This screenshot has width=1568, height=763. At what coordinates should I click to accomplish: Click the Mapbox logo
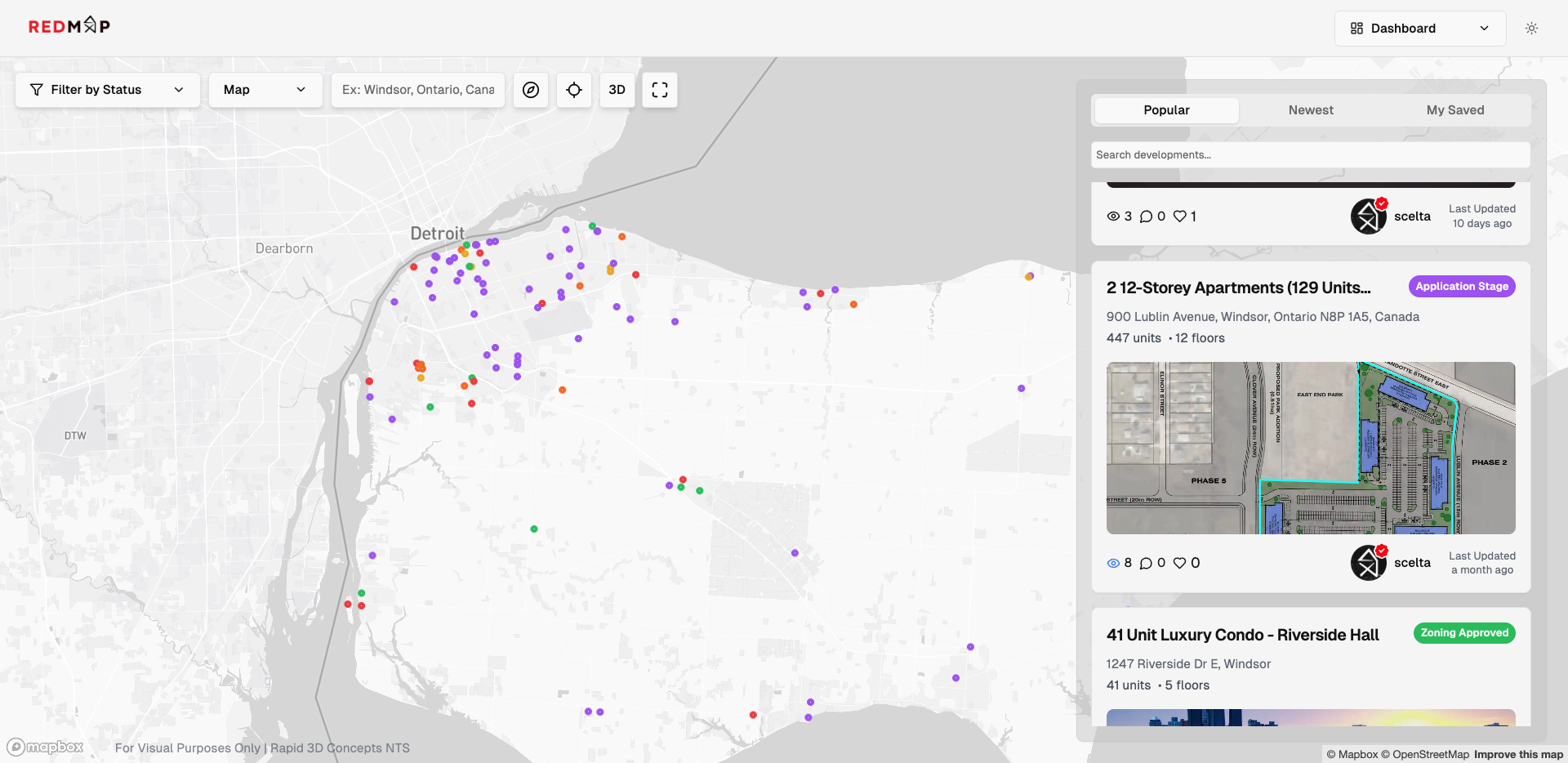(46, 747)
